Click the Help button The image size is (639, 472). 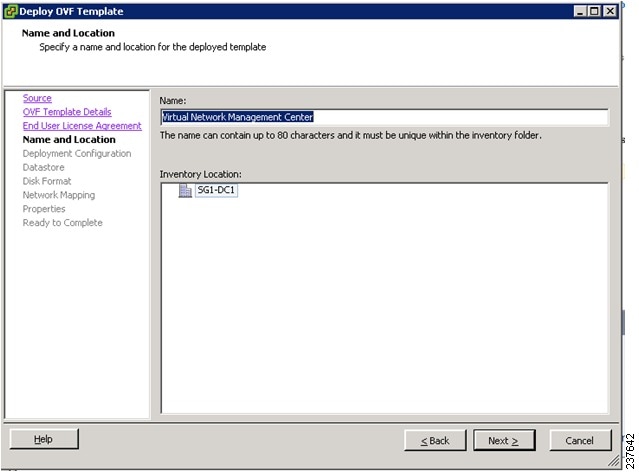pos(44,439)
